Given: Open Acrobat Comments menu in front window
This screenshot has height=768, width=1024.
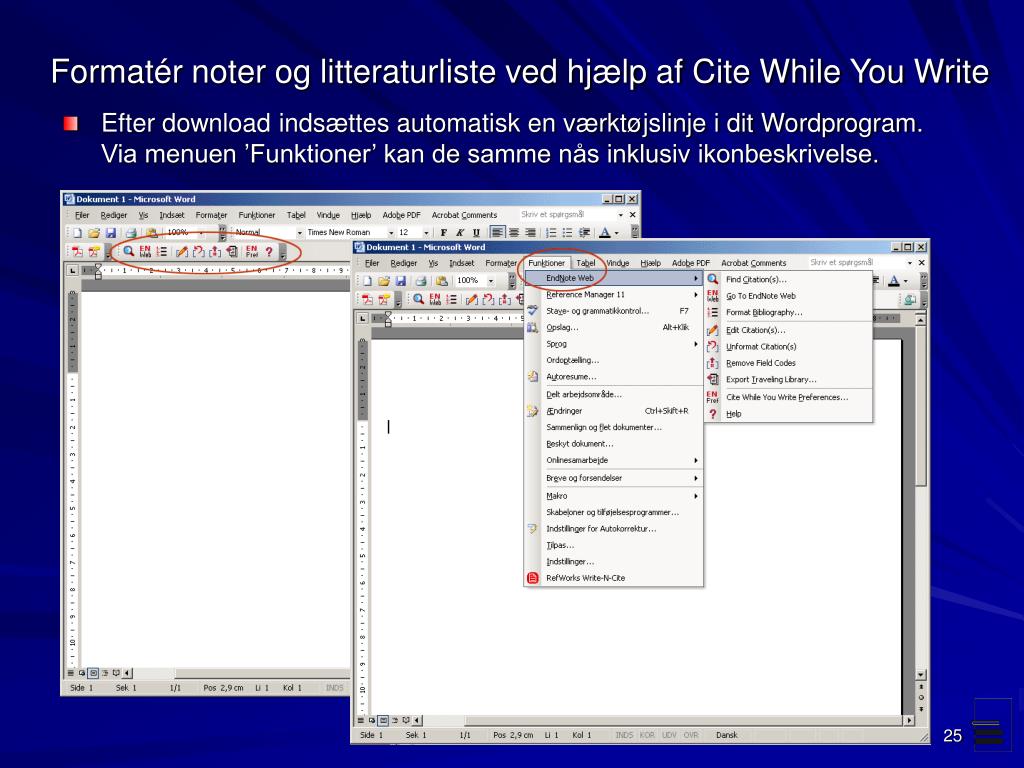Looking at the screenshot, I should [754, 263].
